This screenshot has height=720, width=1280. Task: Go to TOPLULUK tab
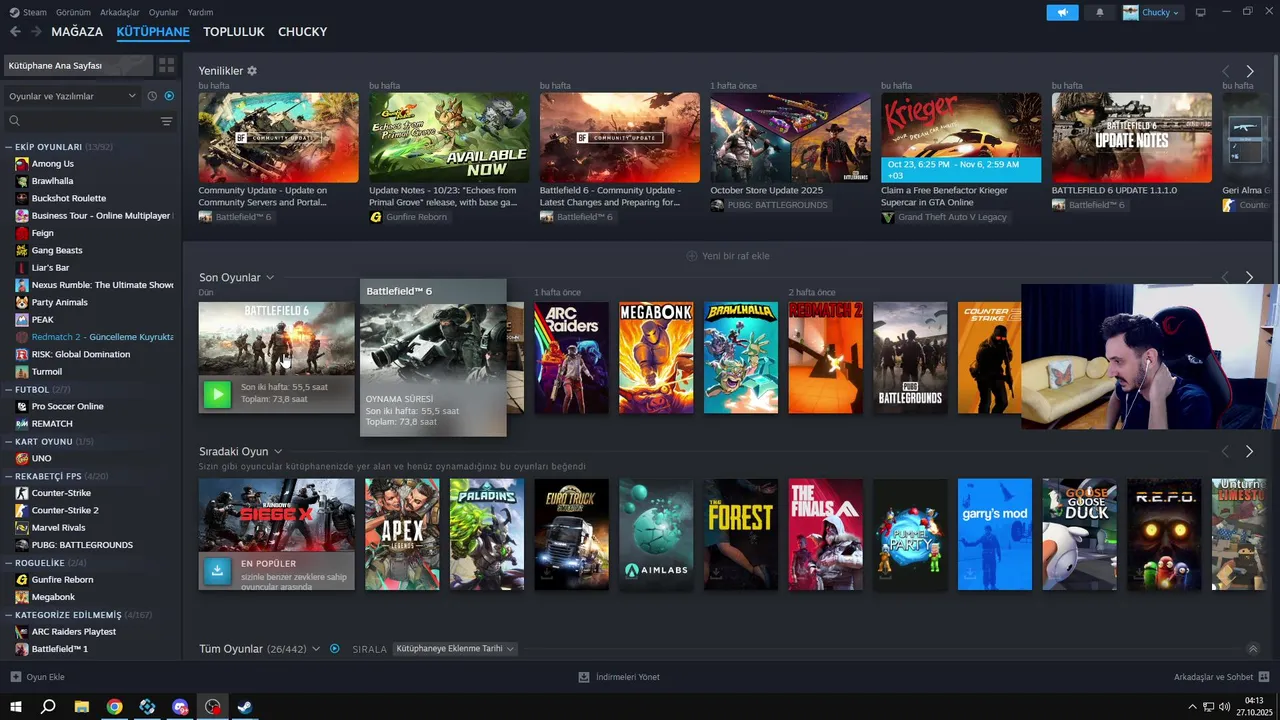[x=233, y=32]
